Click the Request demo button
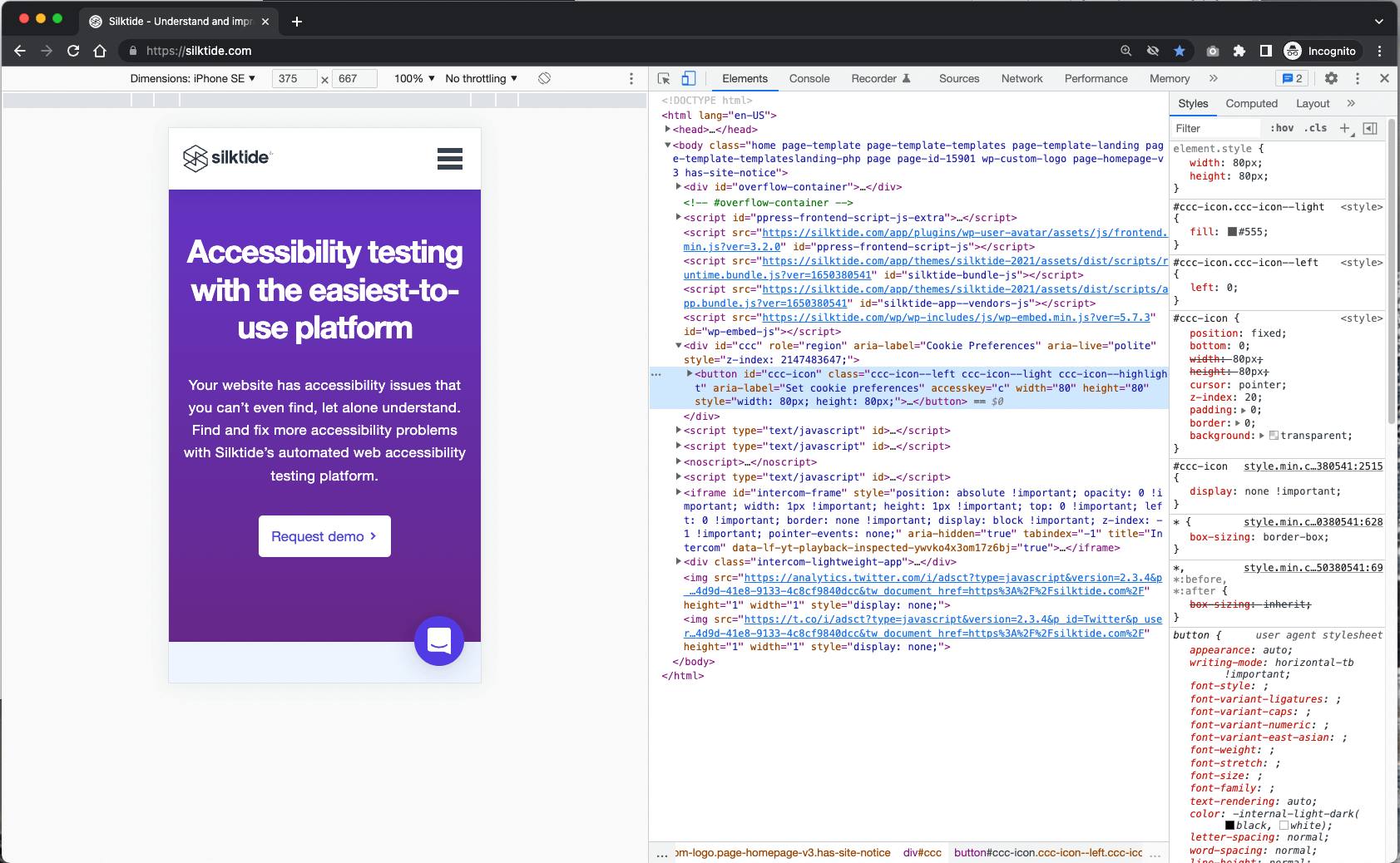The width and height of the screenshot is (1400, 863). [x=324, y=536]
